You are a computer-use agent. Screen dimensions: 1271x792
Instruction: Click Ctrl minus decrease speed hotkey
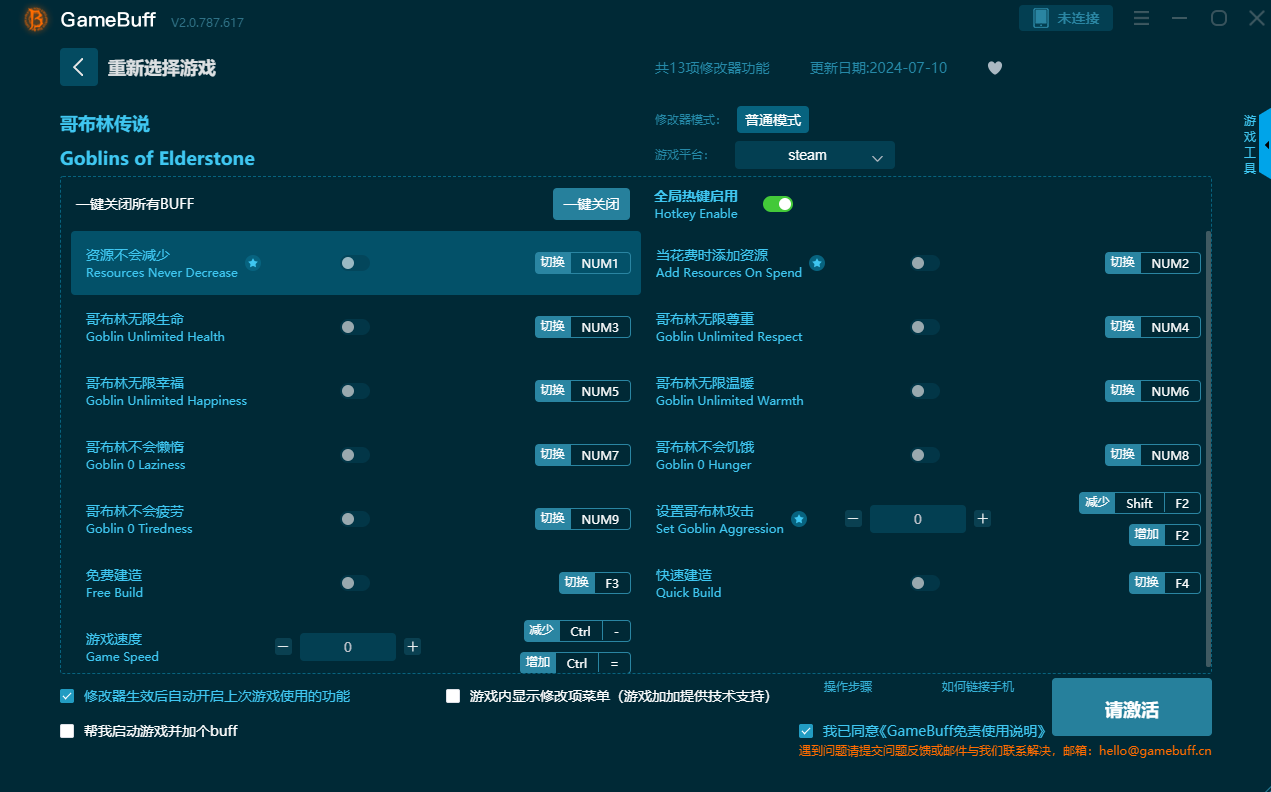pyautogui.click(x=577, y=631)
